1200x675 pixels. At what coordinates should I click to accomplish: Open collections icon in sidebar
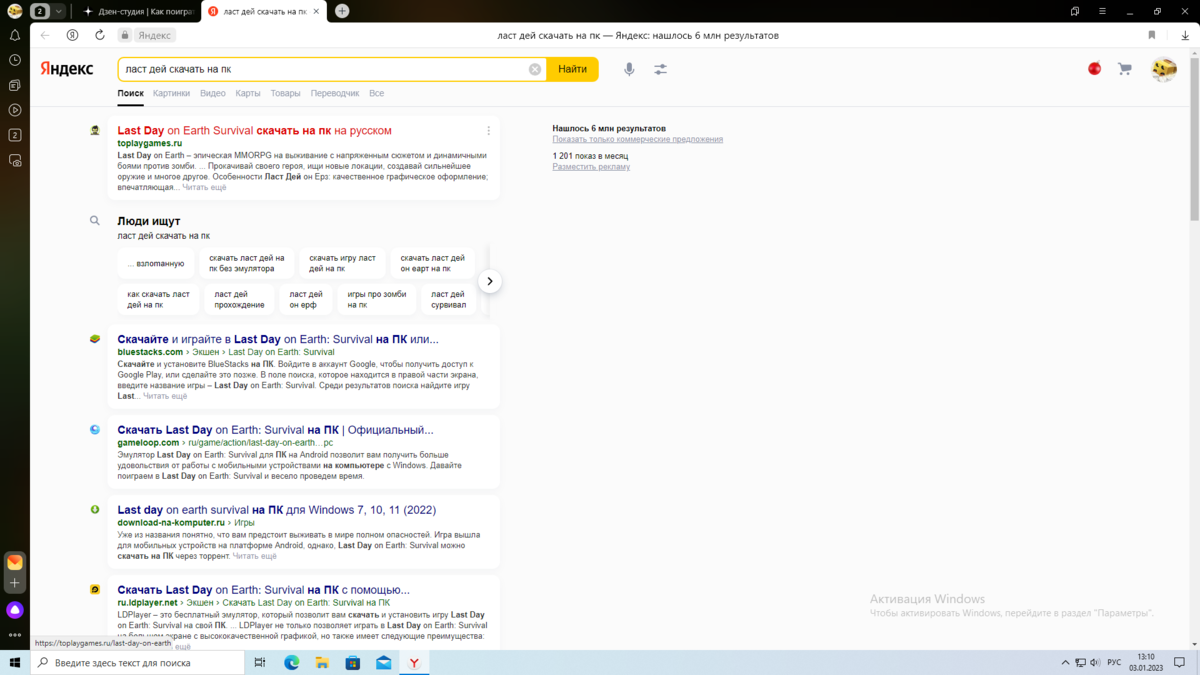tap(15, 85)
